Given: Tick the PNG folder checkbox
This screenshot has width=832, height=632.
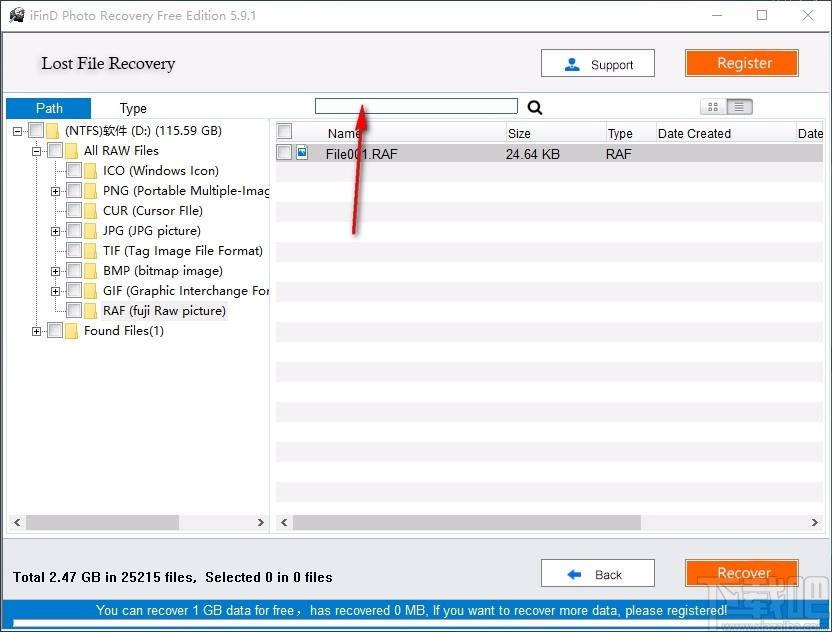Looking at the screenshot, I should point(74,190).
